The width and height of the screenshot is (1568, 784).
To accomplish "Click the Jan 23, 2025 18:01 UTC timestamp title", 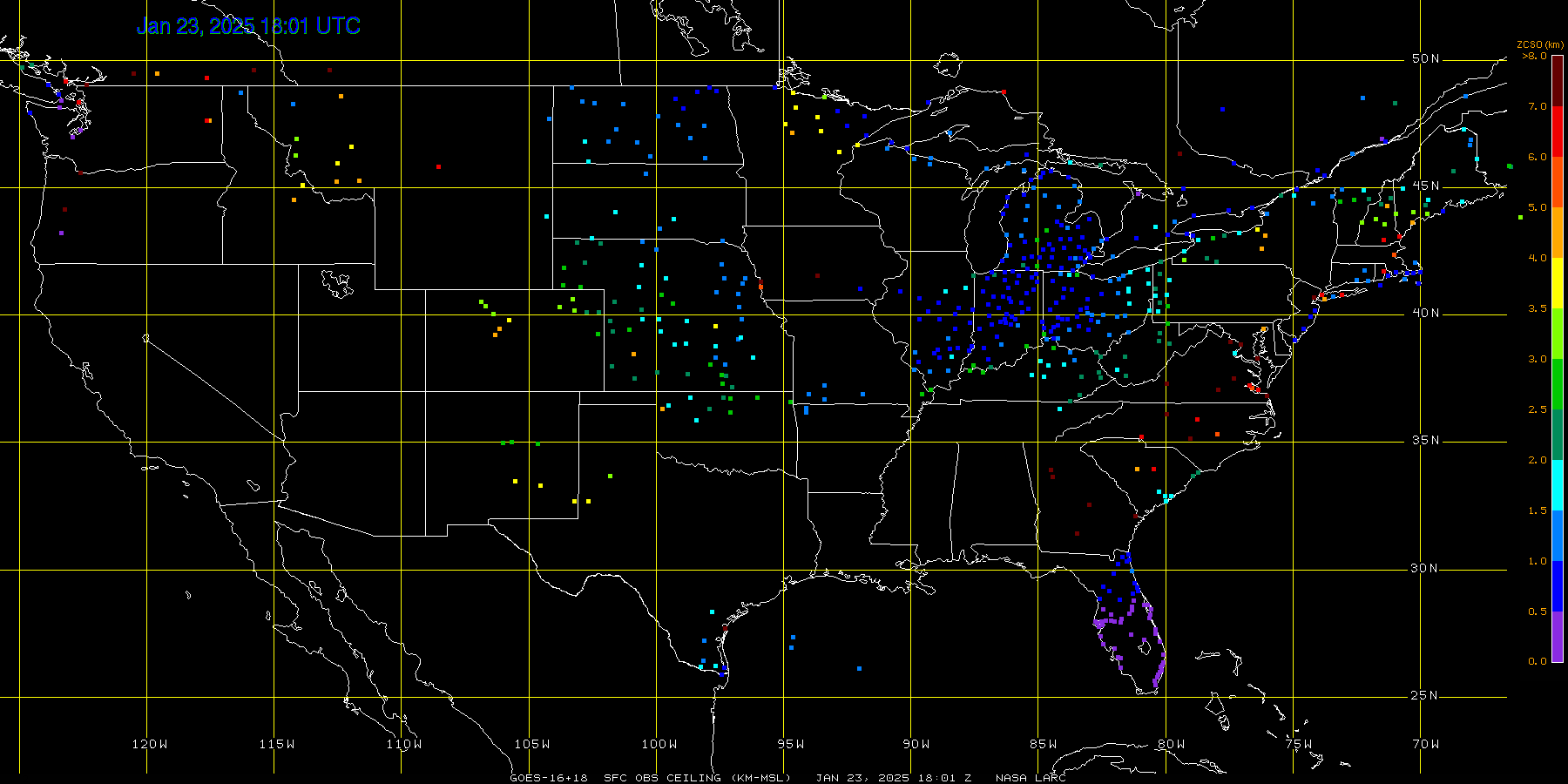I will [248, 26].
